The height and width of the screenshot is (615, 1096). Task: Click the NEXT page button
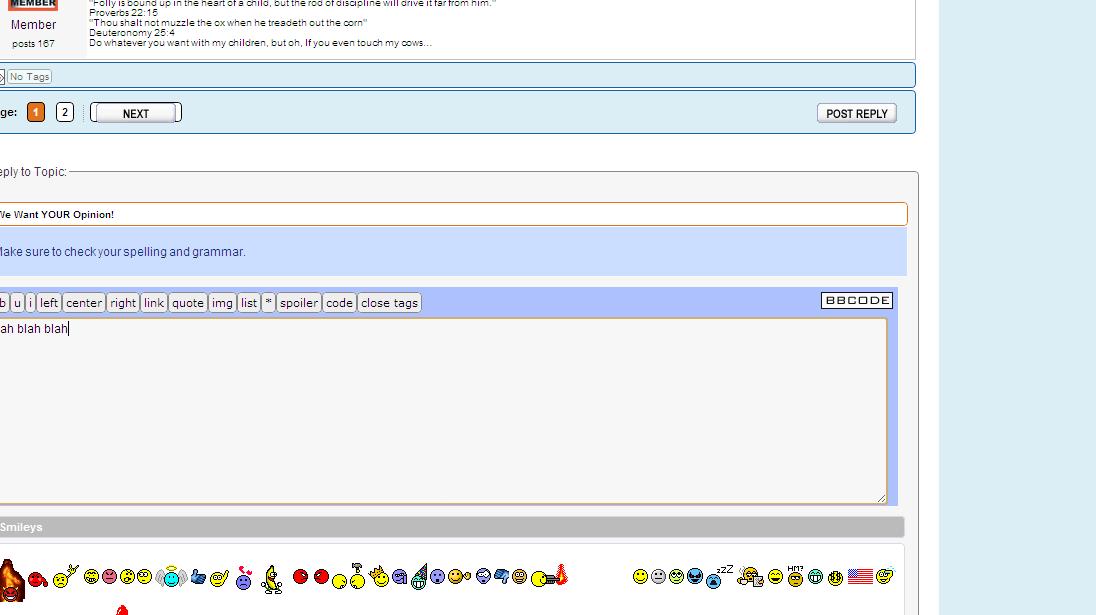pyautogui.click(x=136, y=113)
